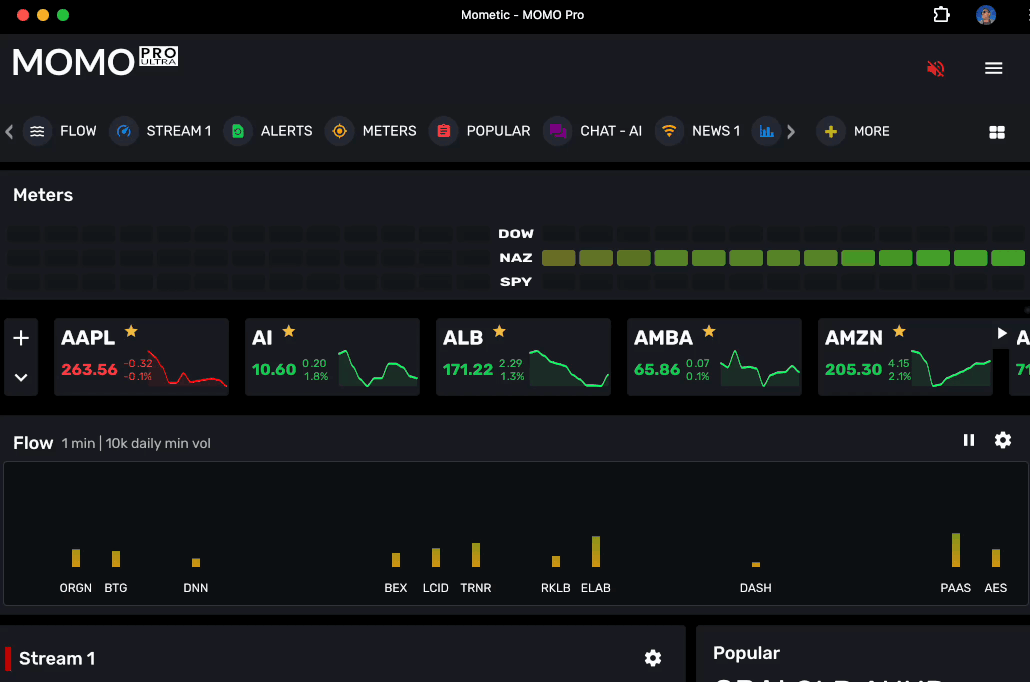
Task: Toggle the AMZN favorite star
Action: tap(899, 331)
